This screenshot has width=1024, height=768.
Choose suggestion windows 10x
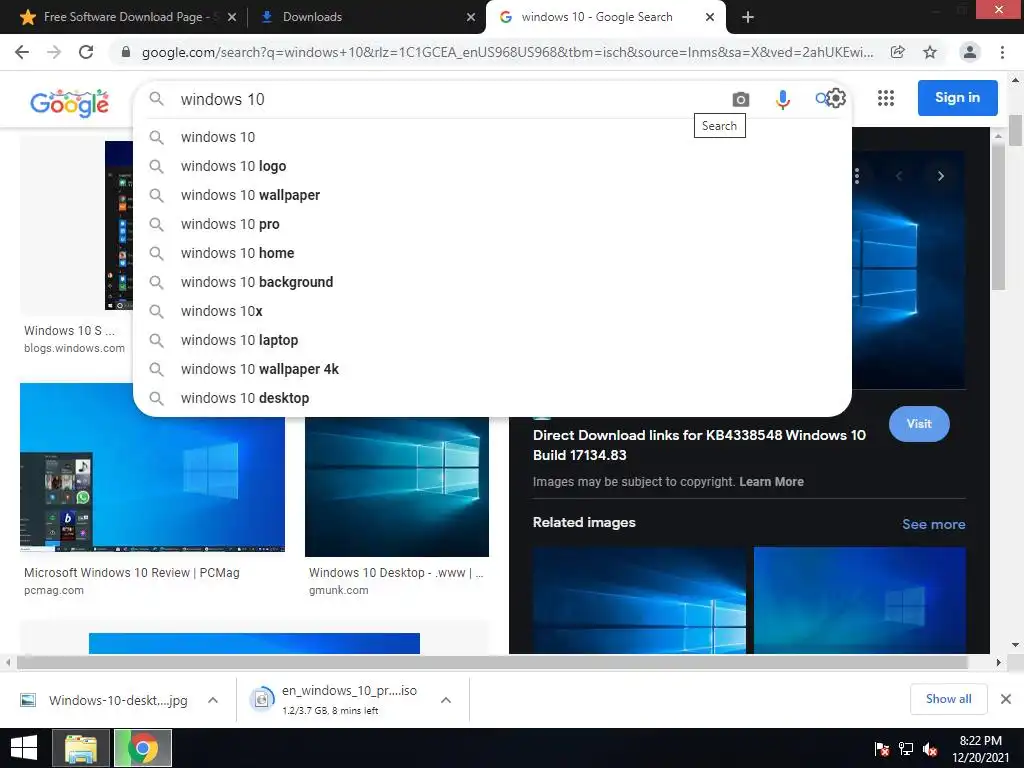point(492,311)
